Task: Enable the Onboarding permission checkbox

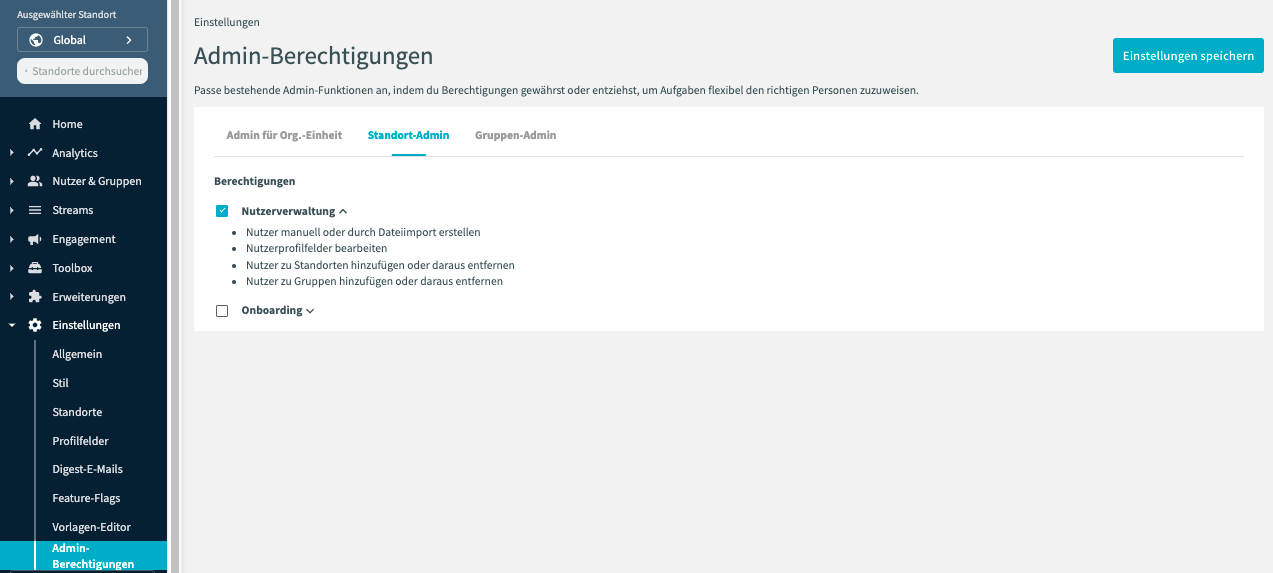Action: 222,311
